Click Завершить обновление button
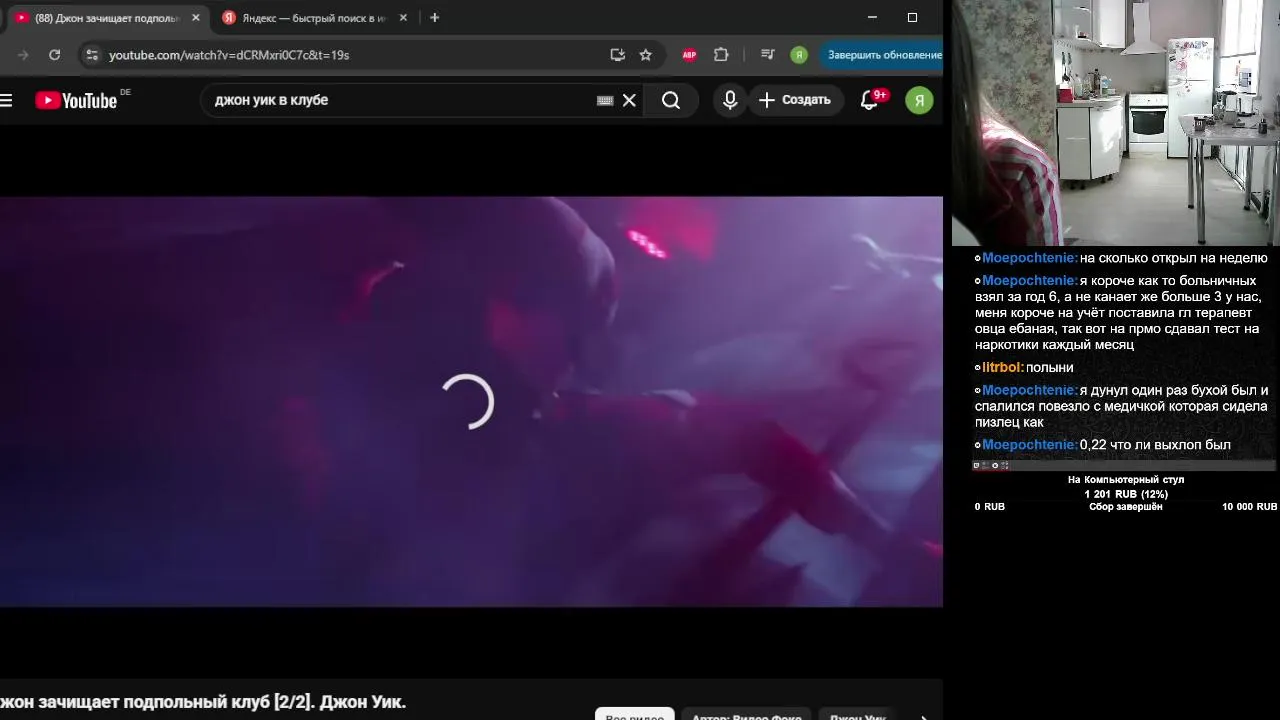The image size is (1280, 720). [x=884, y=55]
